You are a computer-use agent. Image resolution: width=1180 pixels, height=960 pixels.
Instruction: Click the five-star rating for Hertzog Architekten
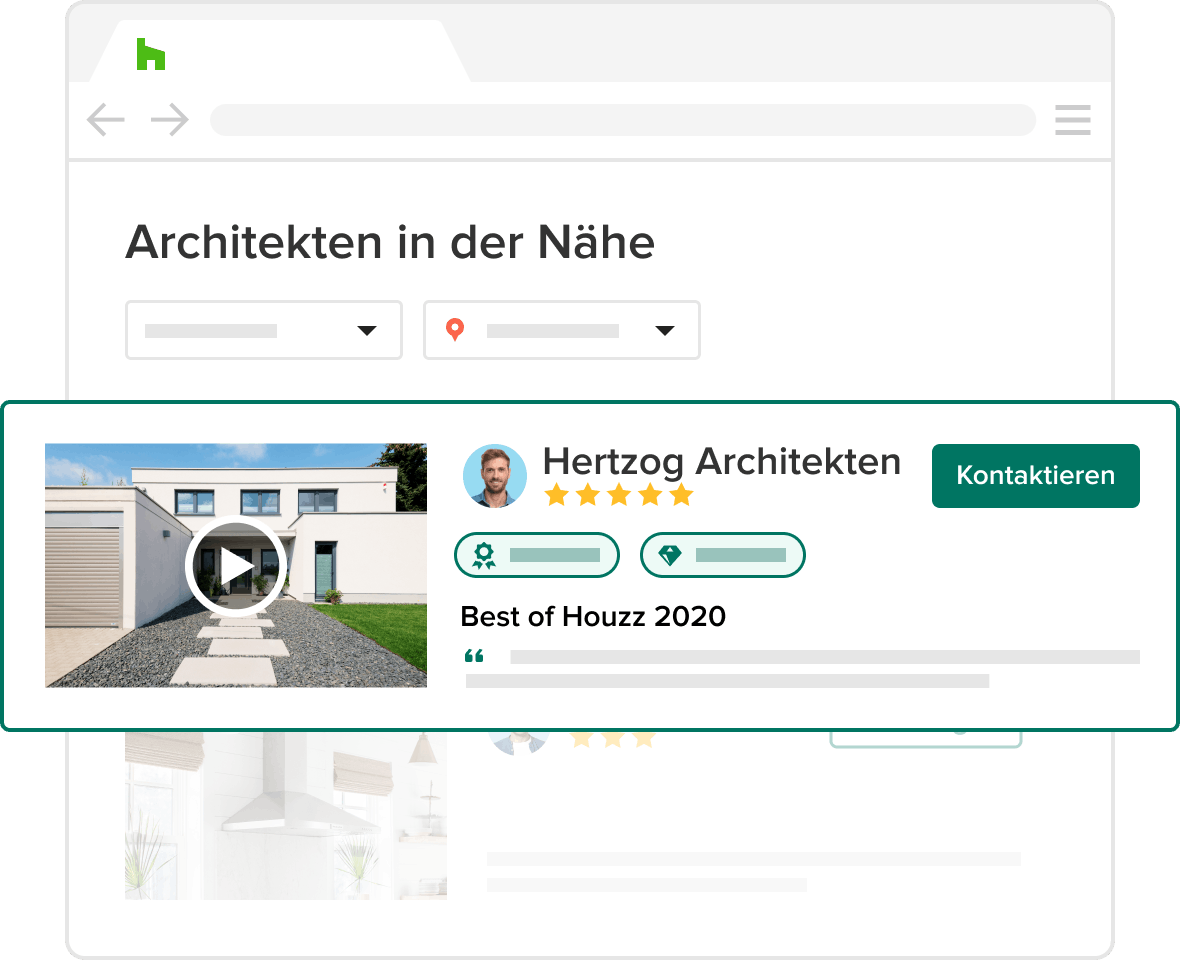coord(619,495)
